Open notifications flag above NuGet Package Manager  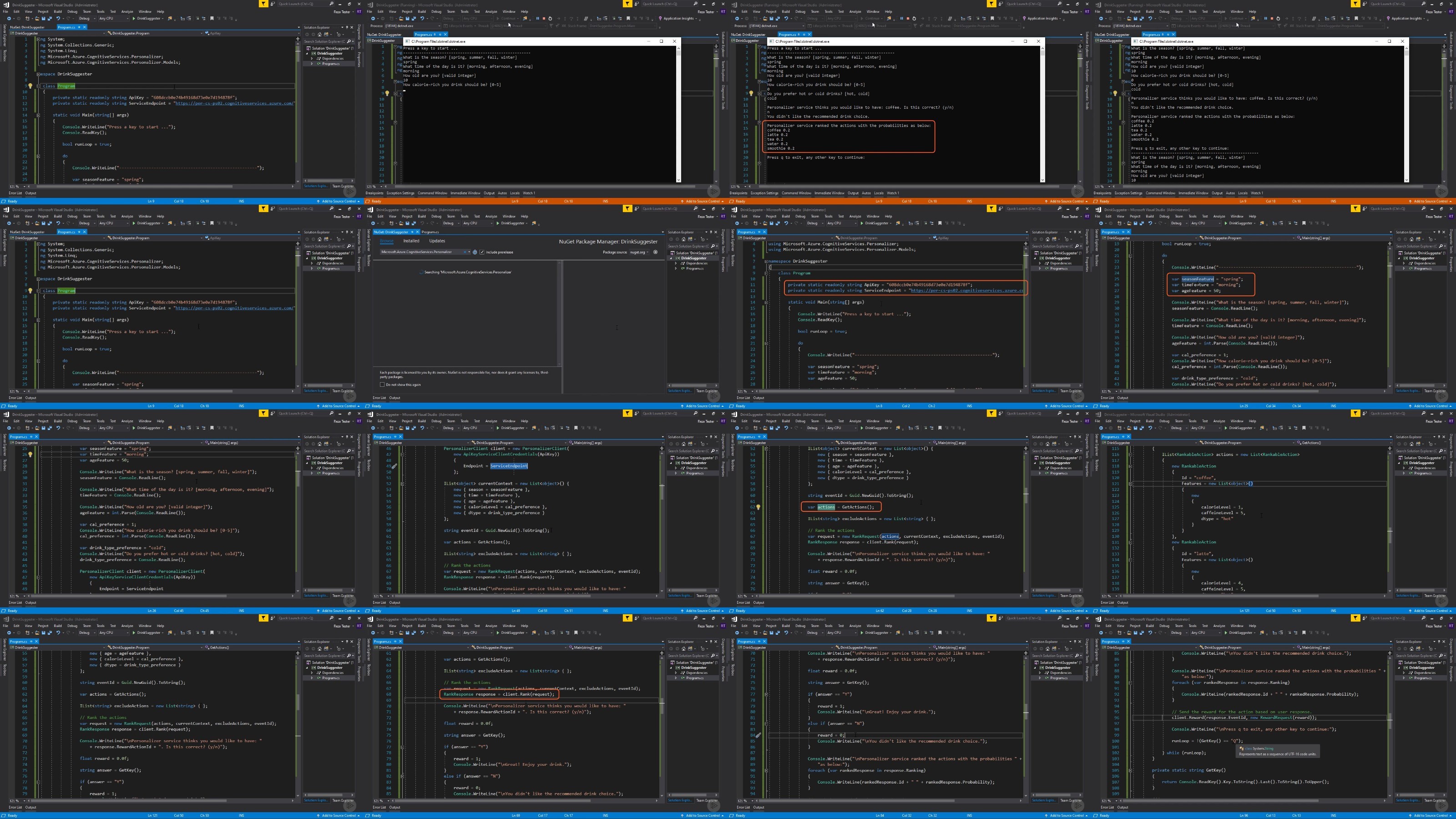pos(628,208)
